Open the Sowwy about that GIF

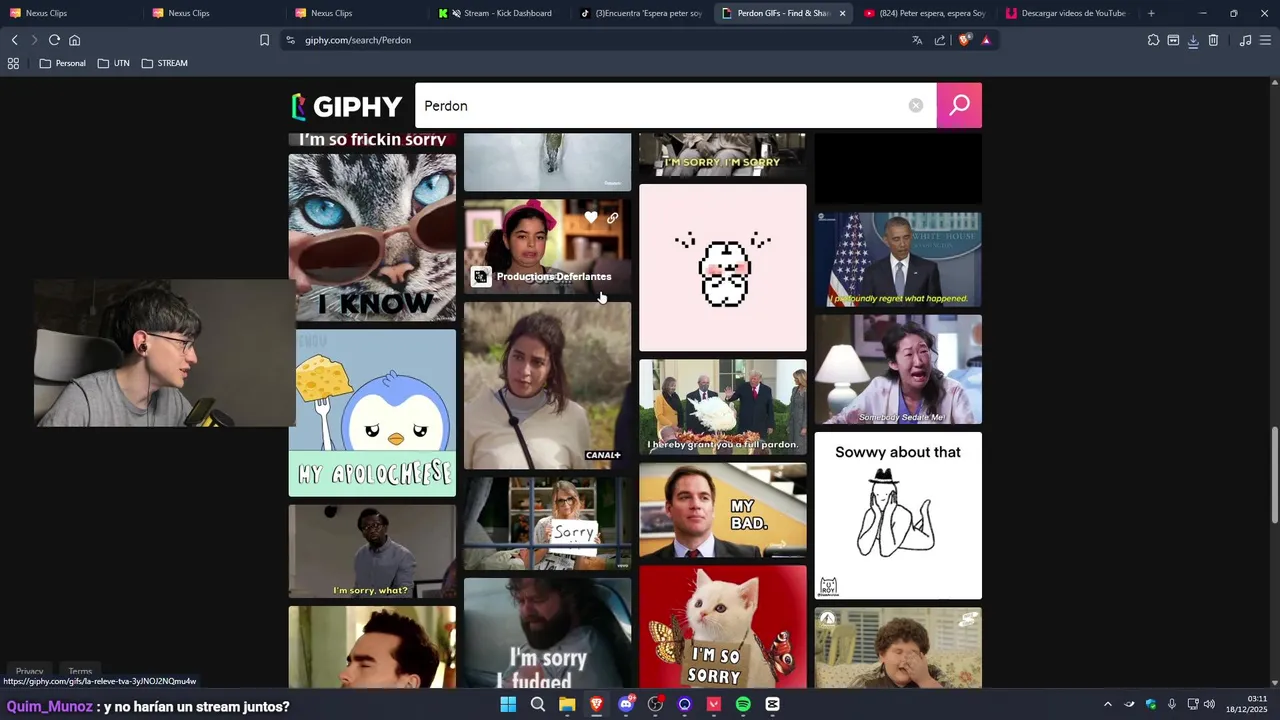point(898,515)
